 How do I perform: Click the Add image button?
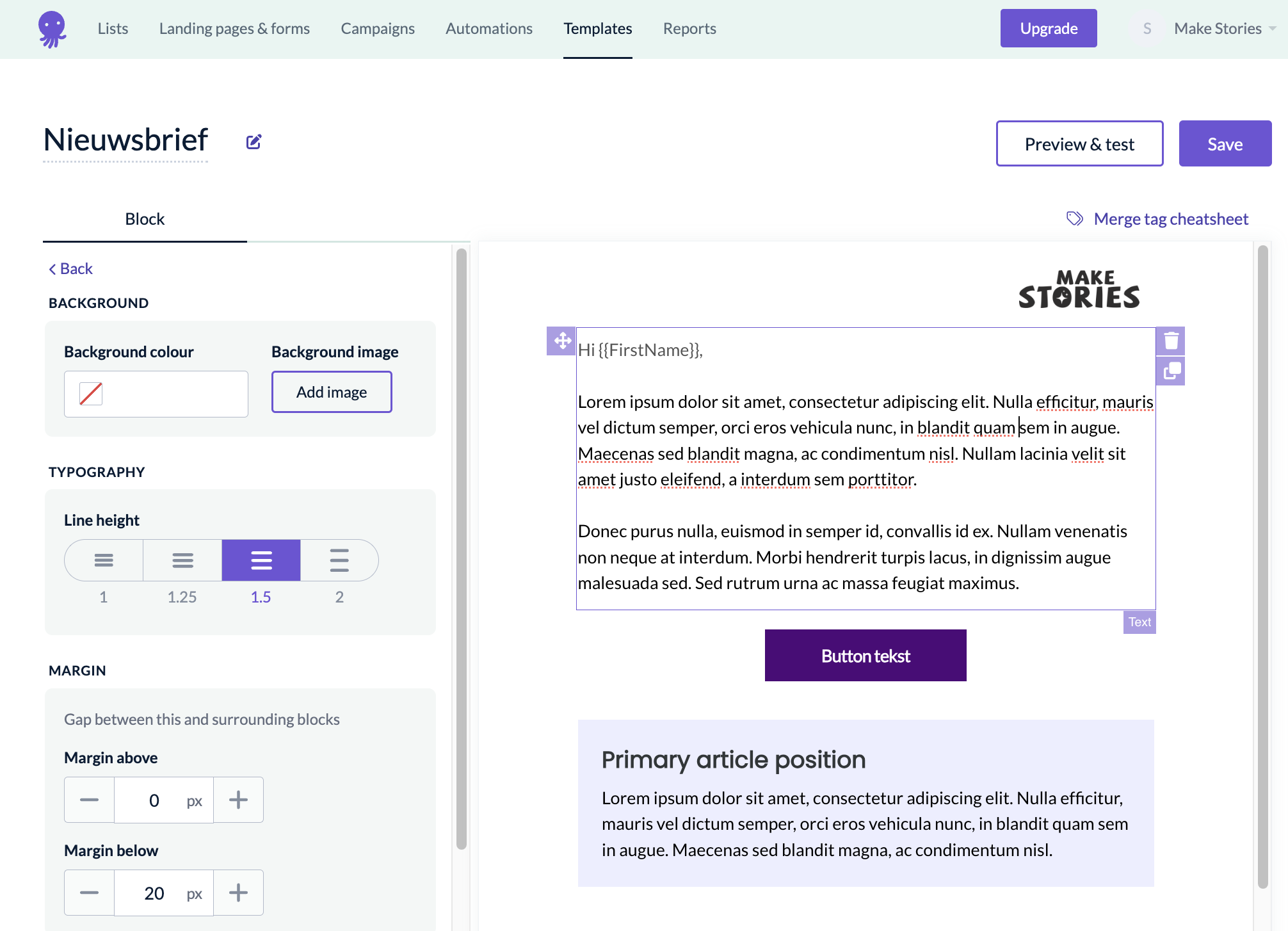(331, 392)
